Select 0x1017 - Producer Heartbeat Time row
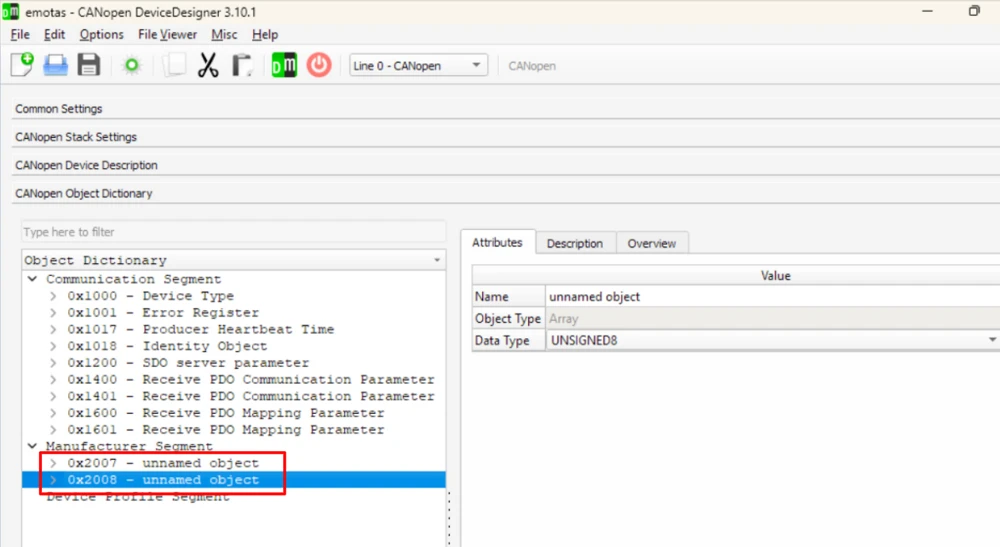 pyautogui.click(x=201, y=329)
